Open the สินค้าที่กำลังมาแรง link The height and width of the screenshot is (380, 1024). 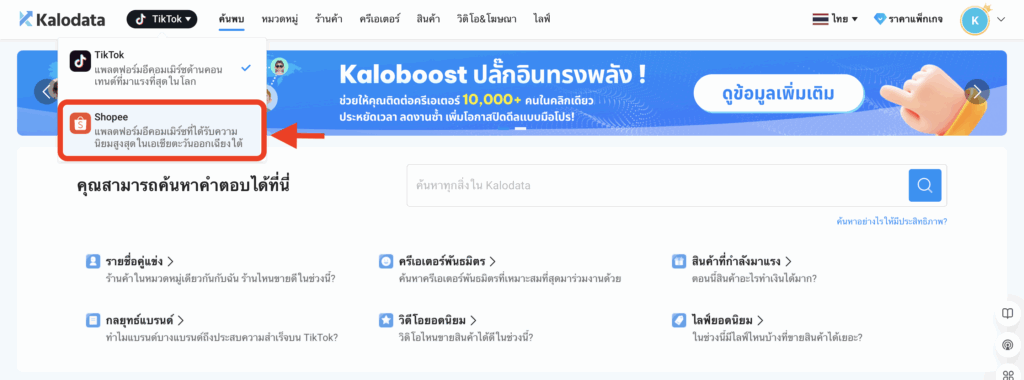tap(741, 262)
